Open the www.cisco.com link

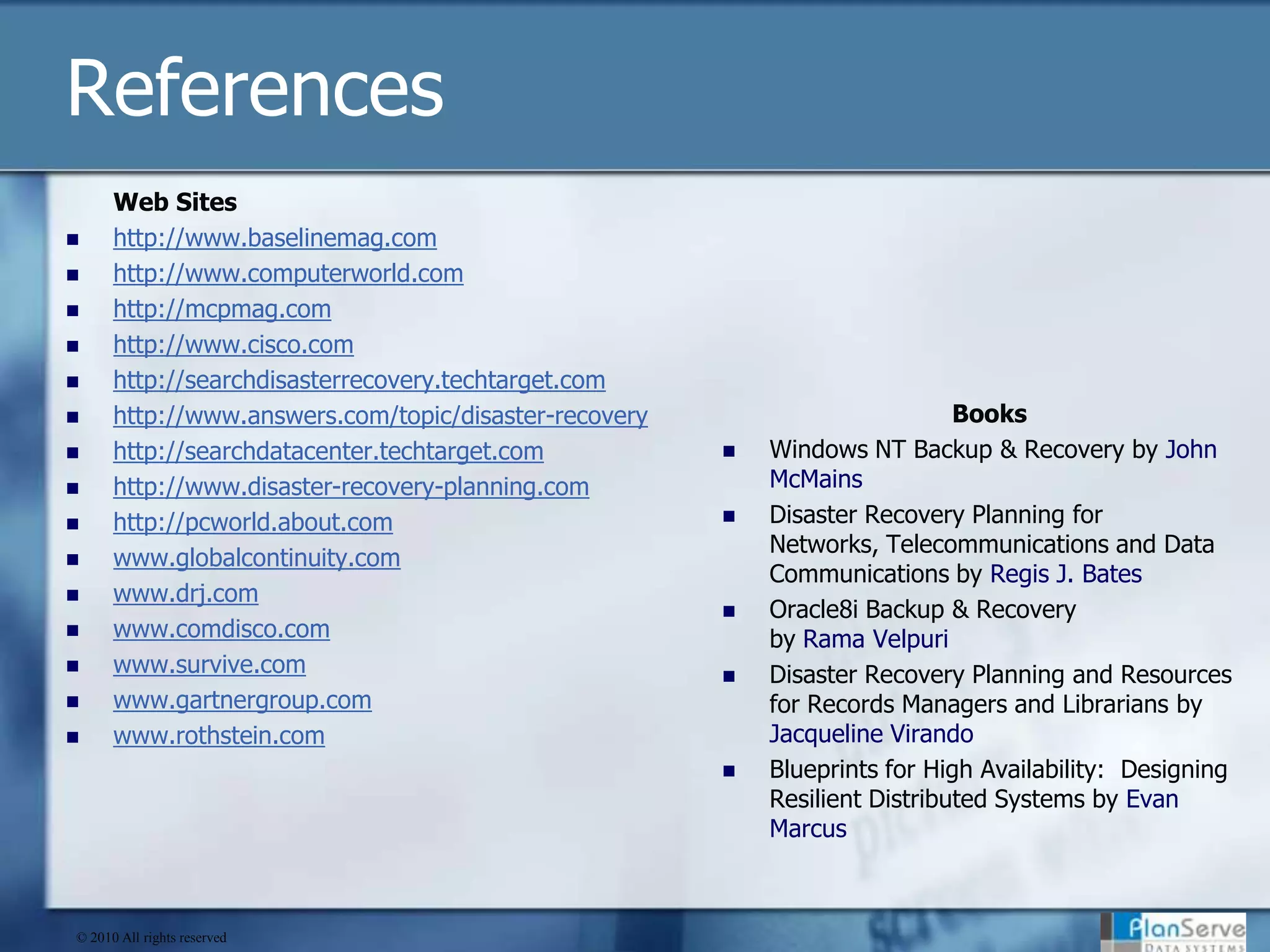(233, 345)
